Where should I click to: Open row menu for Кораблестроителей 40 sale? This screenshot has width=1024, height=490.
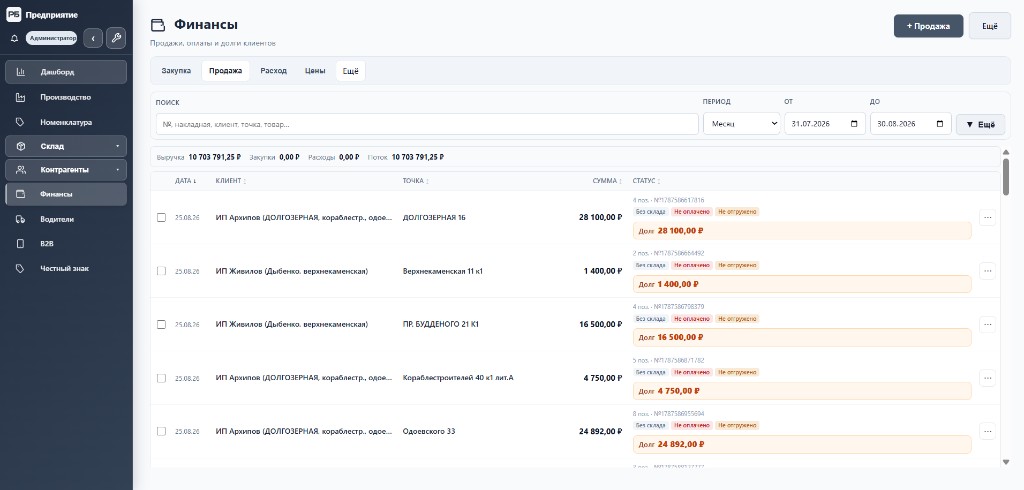tap(987, 378)
